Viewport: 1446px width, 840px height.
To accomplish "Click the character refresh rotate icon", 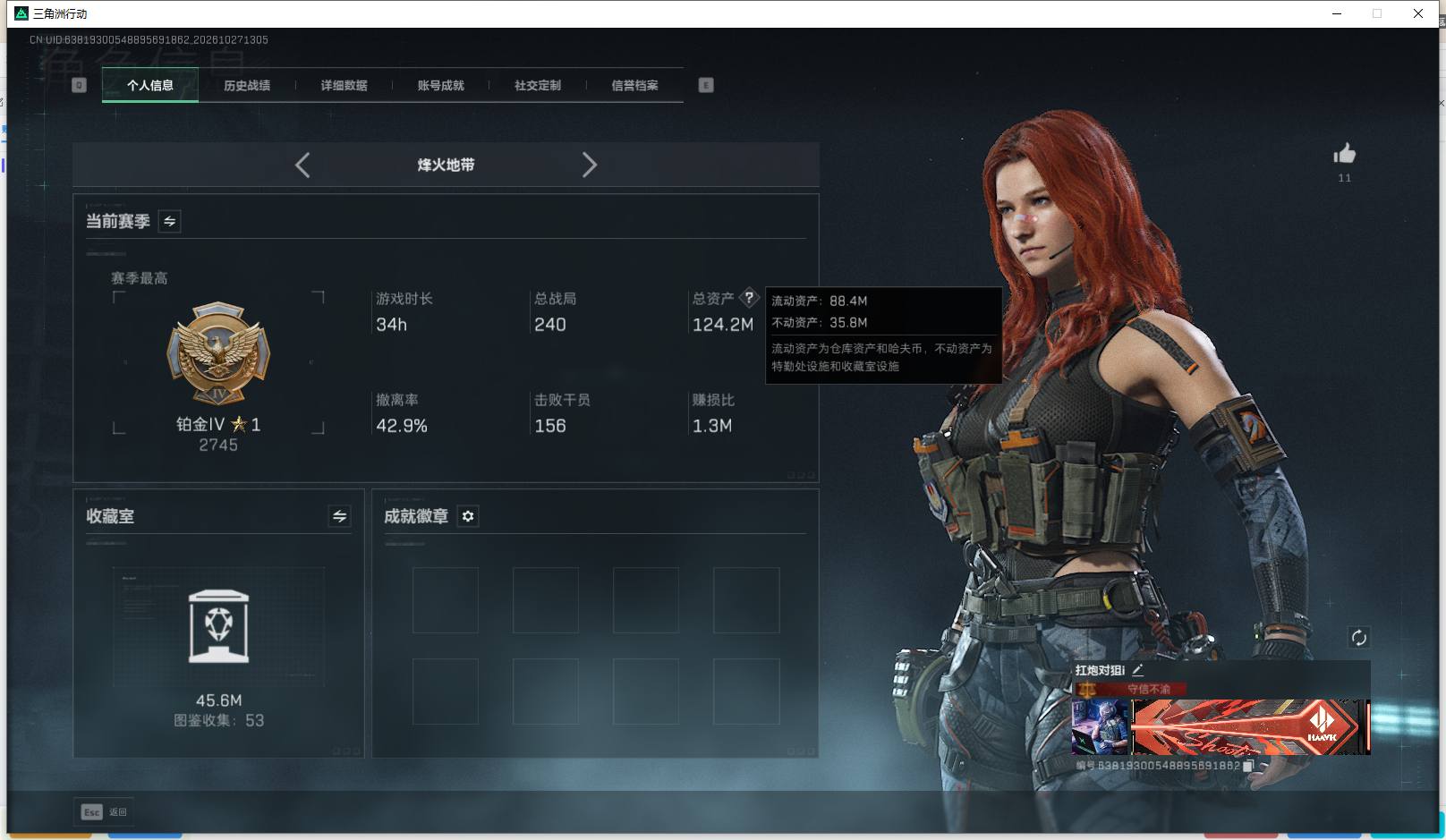I will (1358, 637).
